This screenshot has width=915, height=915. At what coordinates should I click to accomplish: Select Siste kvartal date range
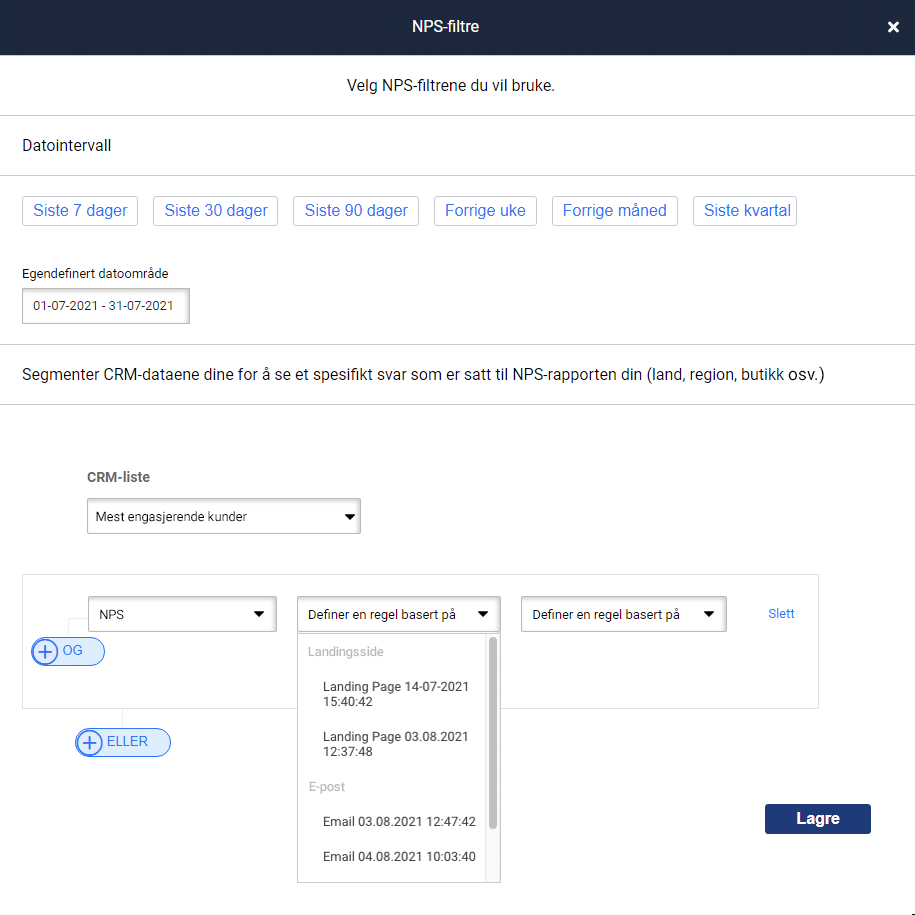[x=745, y=211]
